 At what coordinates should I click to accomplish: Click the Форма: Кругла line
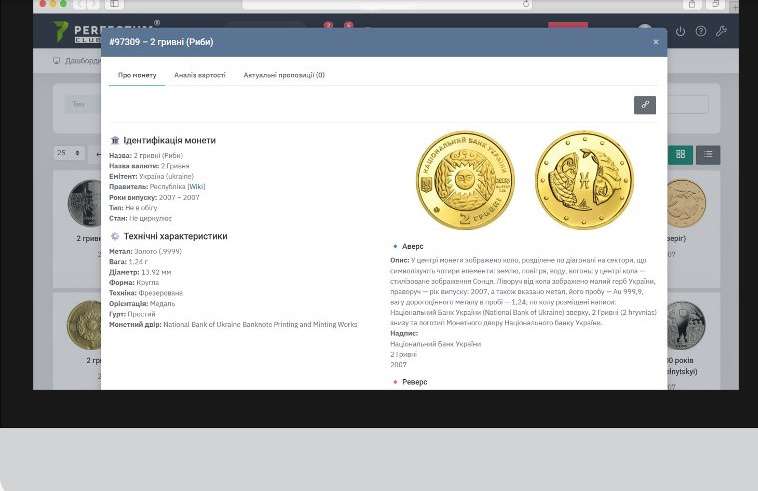[134, 283]
